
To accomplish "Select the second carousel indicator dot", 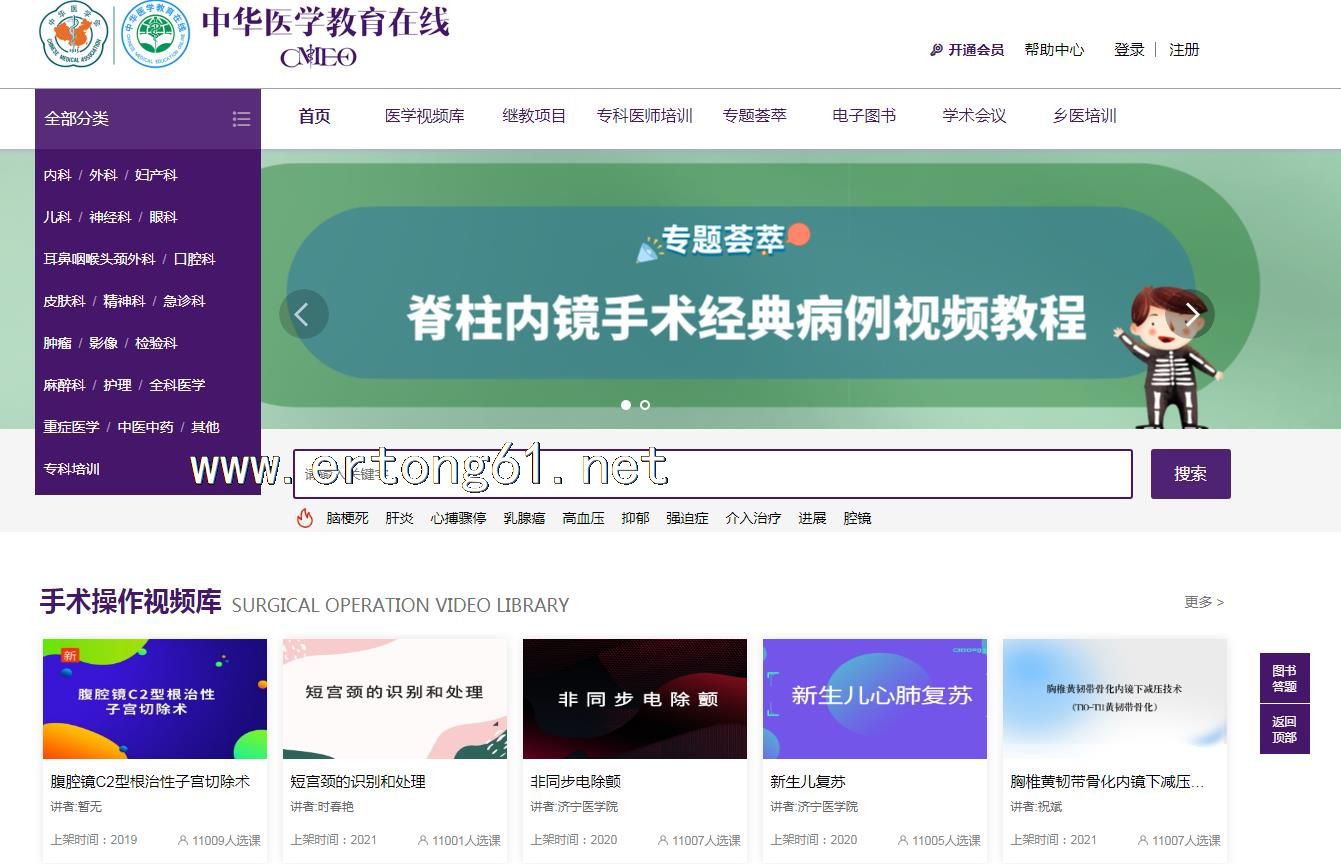I will coord(645,405).
